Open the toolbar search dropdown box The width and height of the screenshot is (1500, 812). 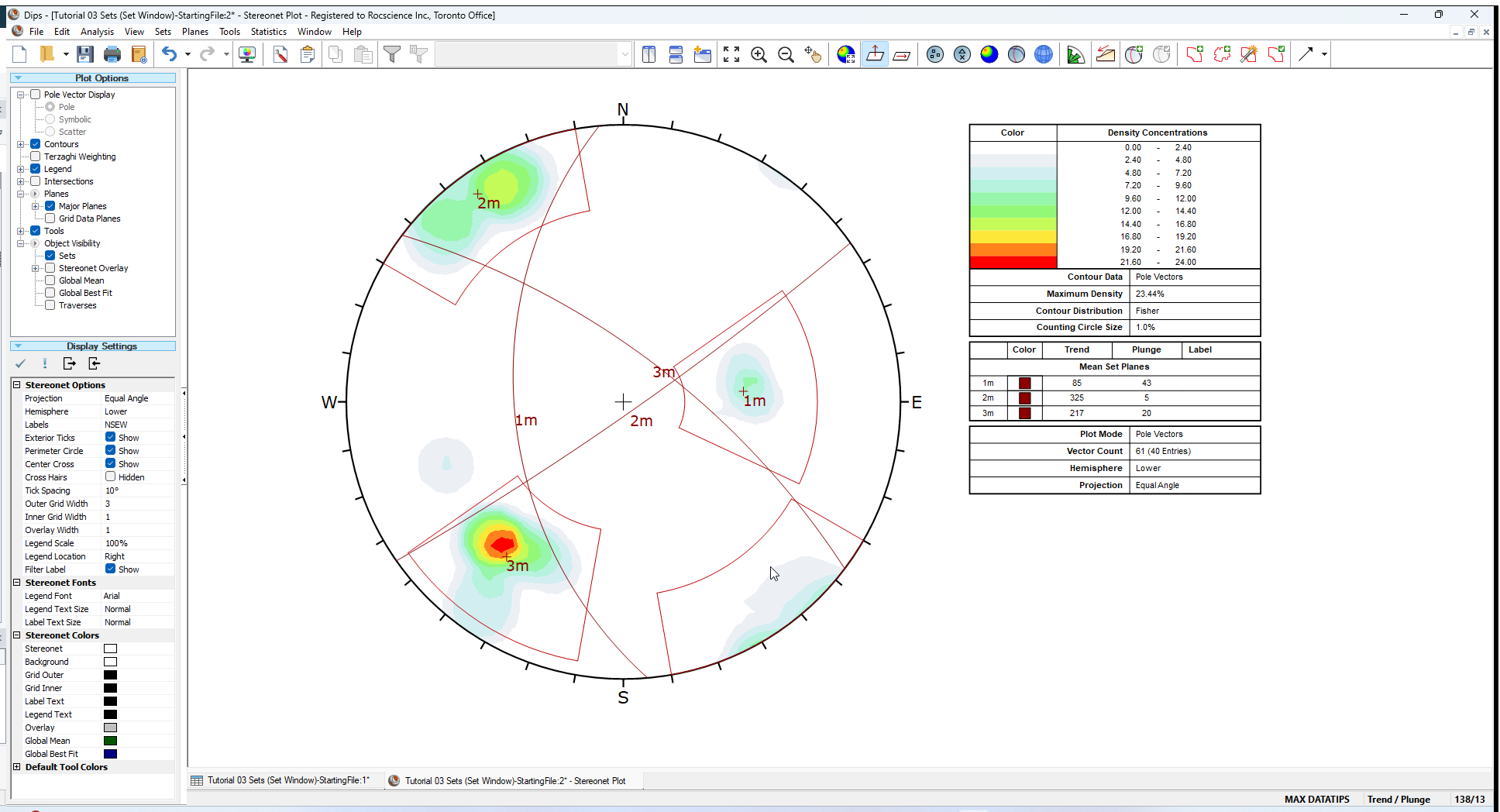tap(624, 53)
